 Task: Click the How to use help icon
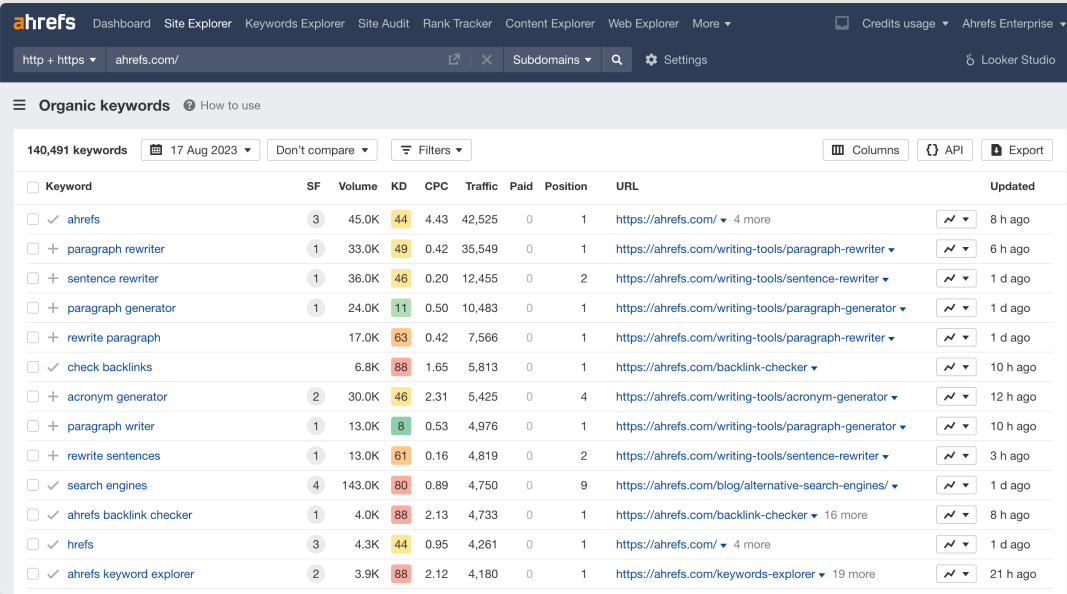[x=189, y=105]
